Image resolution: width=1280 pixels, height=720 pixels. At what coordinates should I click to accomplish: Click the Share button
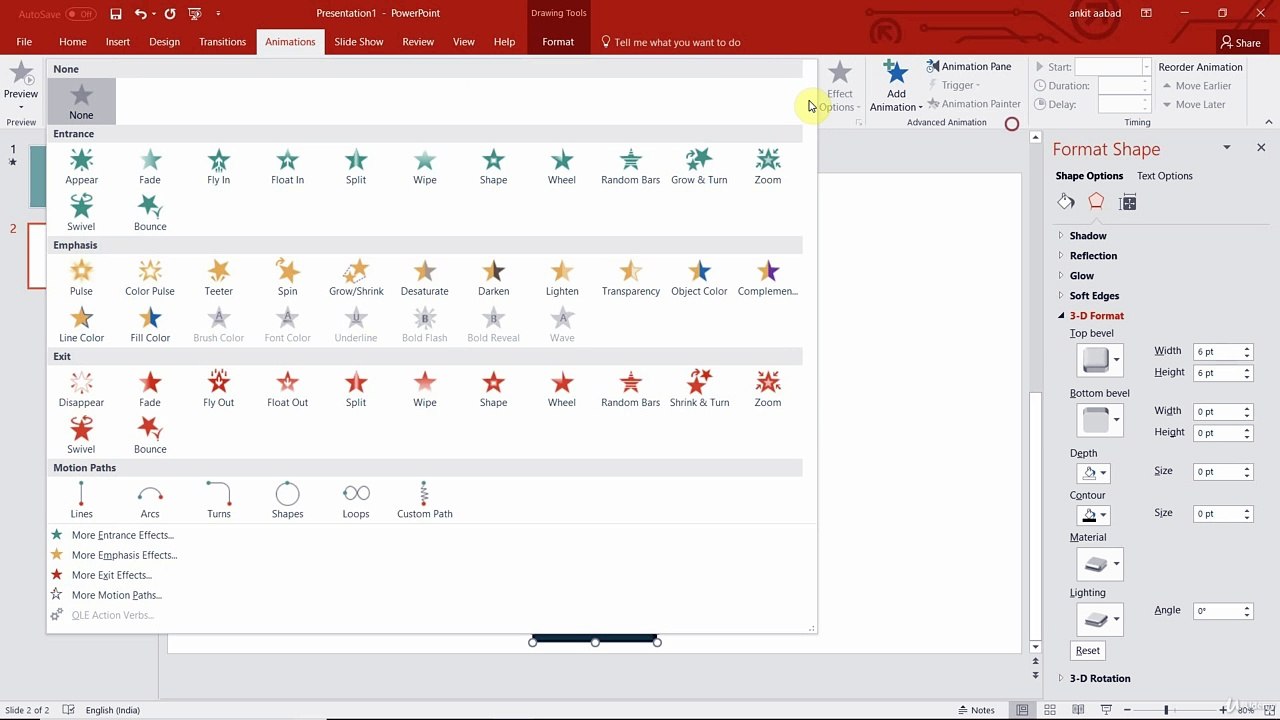[x=1241, y=43]
